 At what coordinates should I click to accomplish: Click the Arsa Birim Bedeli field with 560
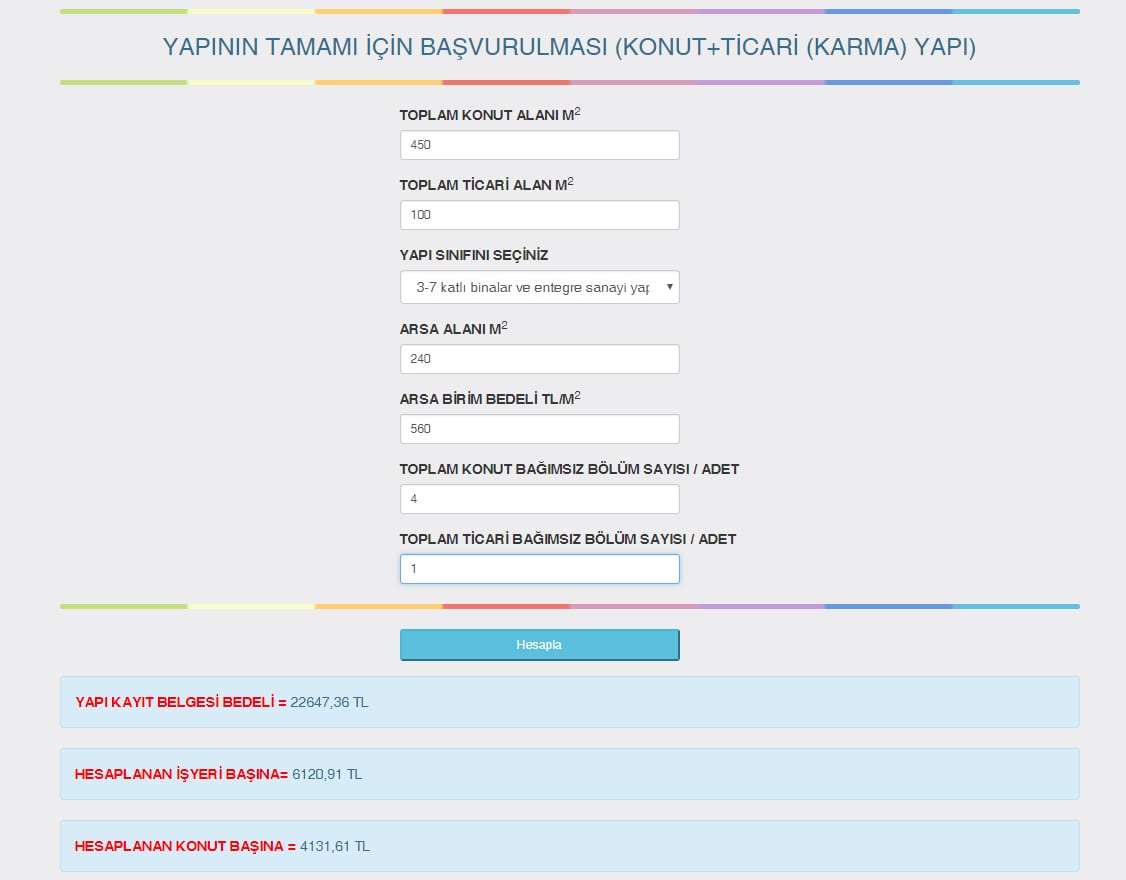point(539,429)
